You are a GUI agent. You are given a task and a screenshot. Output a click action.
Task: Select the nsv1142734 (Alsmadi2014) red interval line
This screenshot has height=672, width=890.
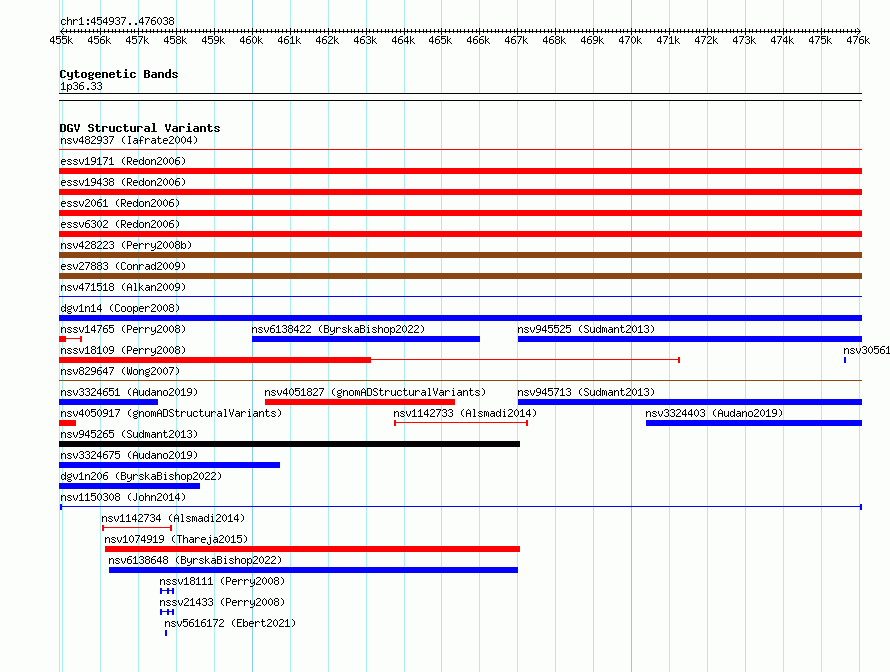(137, 528)
